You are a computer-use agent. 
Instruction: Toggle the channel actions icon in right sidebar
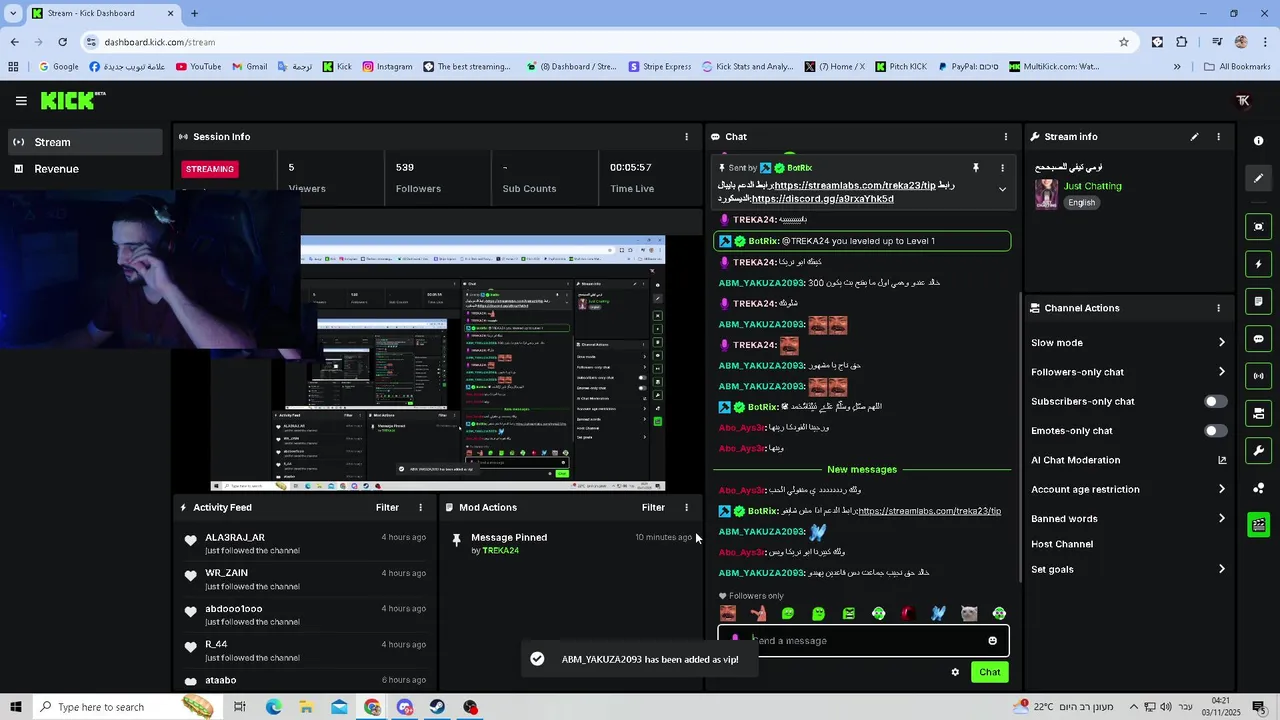point(1259,413)
